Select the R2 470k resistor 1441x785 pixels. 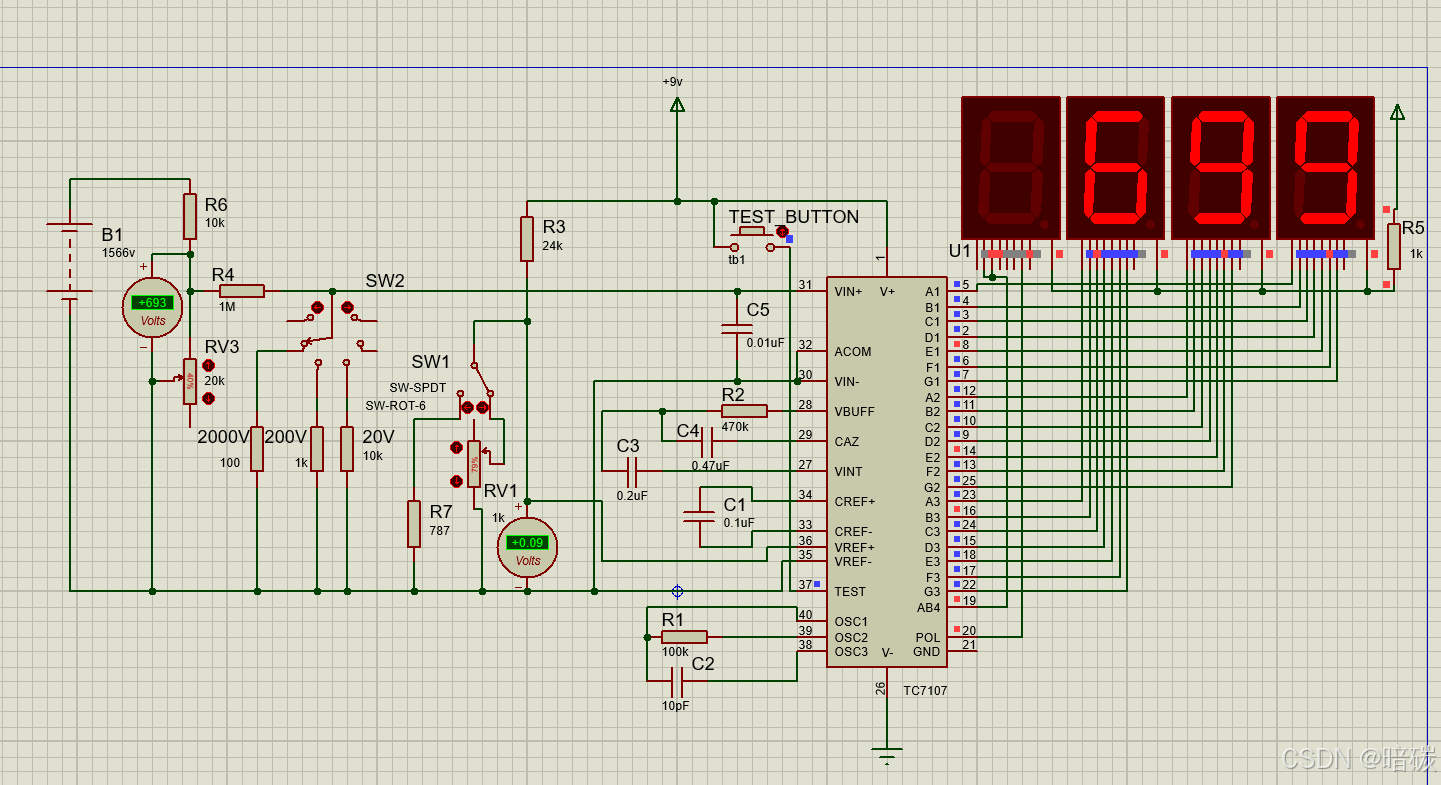[744, 411]
